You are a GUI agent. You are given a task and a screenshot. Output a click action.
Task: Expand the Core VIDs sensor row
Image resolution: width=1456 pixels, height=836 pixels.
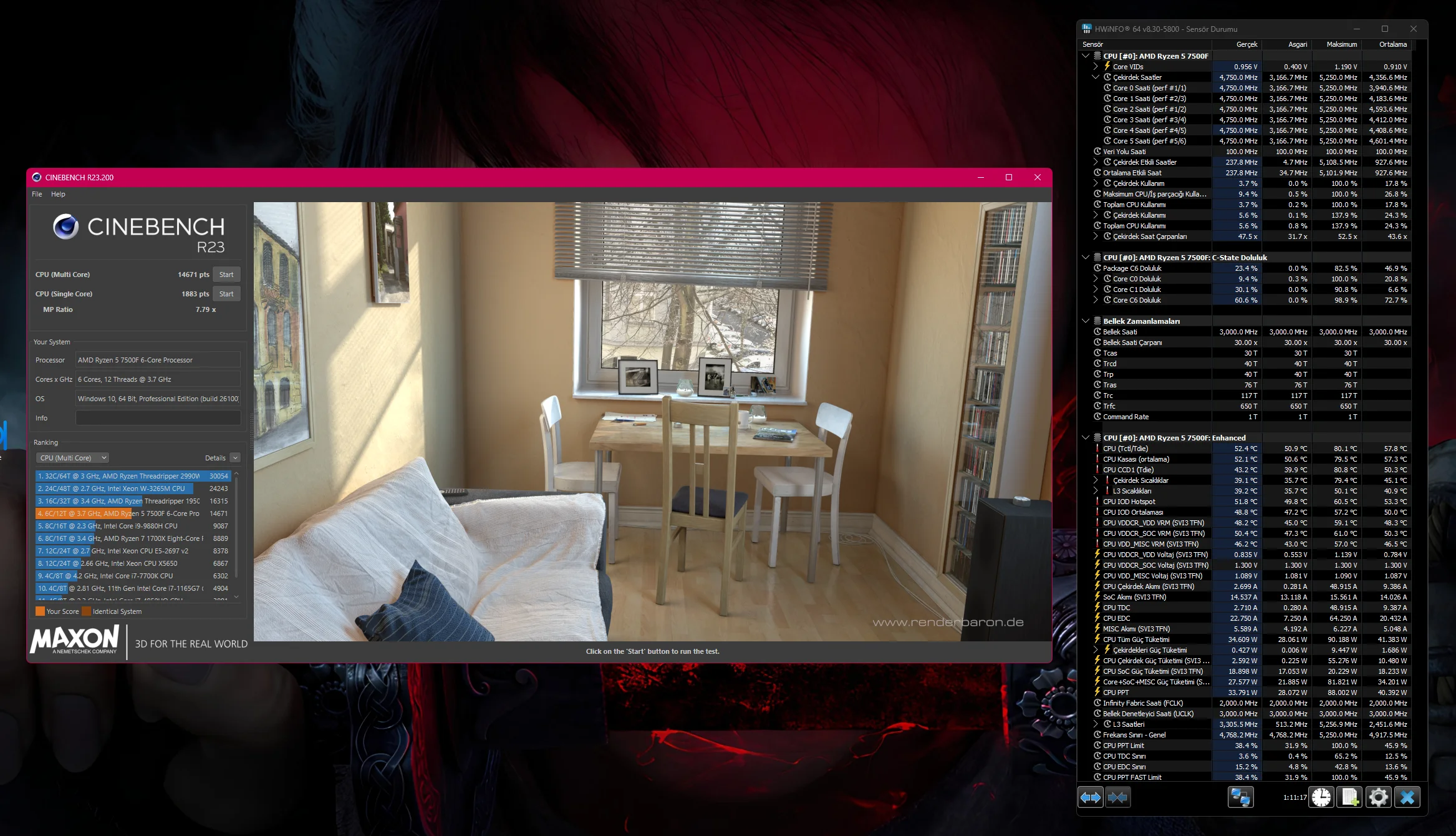click(1096, 67)
